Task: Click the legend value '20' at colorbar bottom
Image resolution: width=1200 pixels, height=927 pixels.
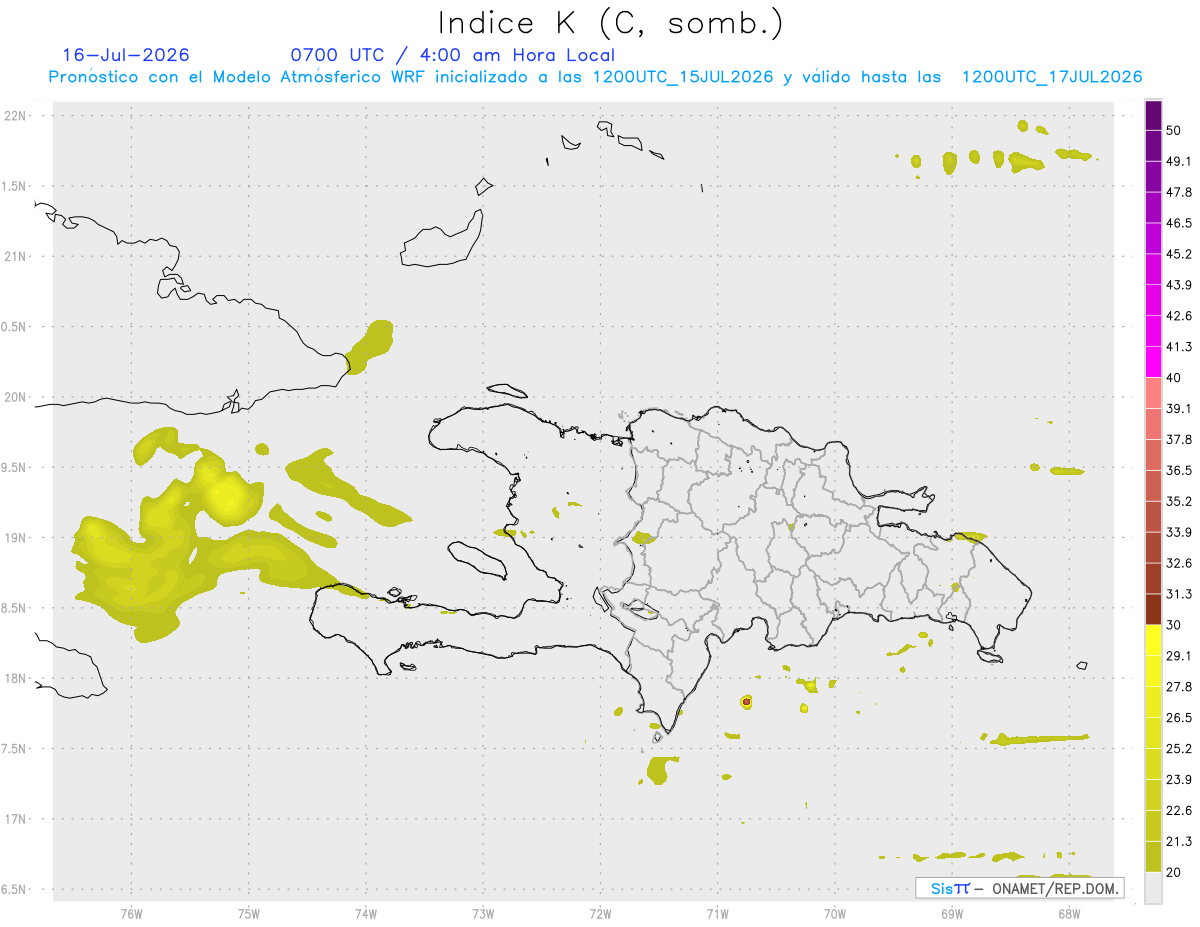Action: tap(1175, 872)
